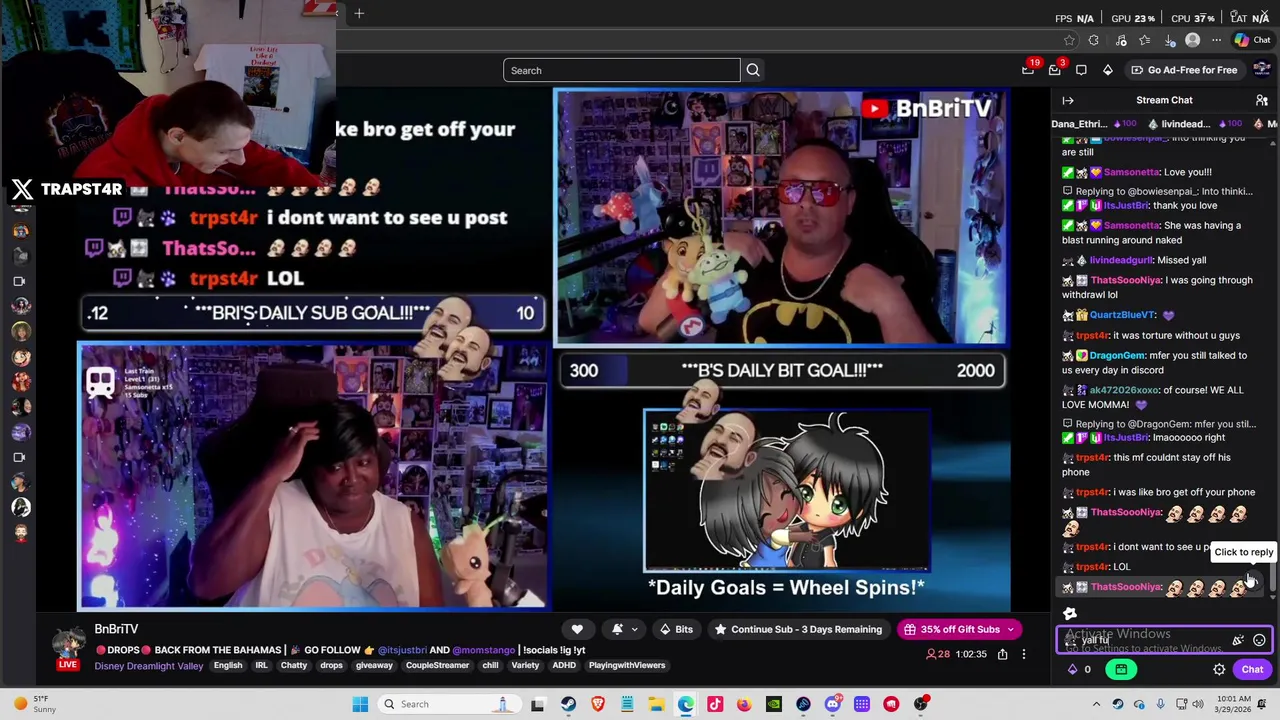Viewport: 1280px width, 720px height.
Task: Click the browser profile avatar icon
Action: tap(1192, 40)
